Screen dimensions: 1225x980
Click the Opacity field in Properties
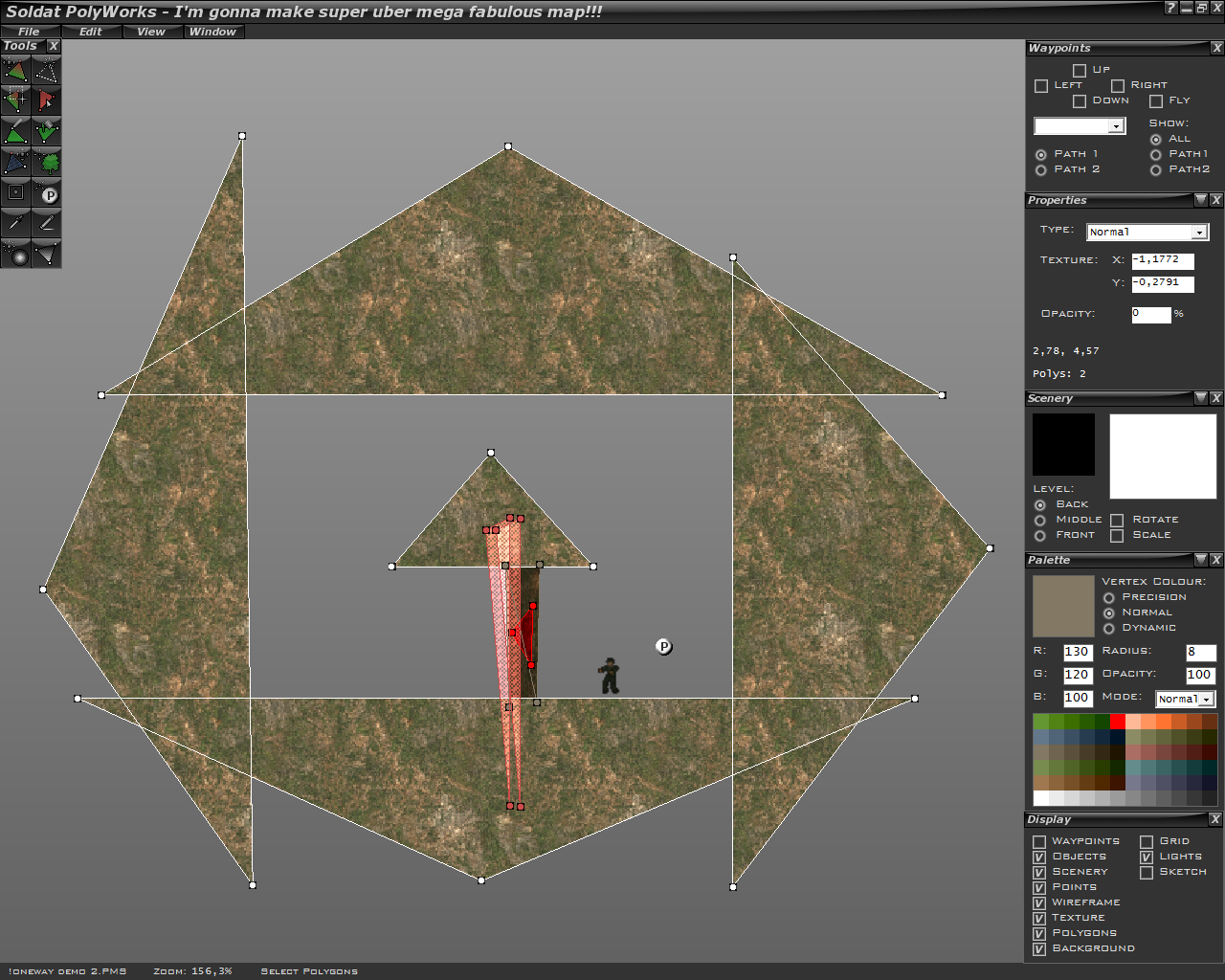(x=1150, y=315)
